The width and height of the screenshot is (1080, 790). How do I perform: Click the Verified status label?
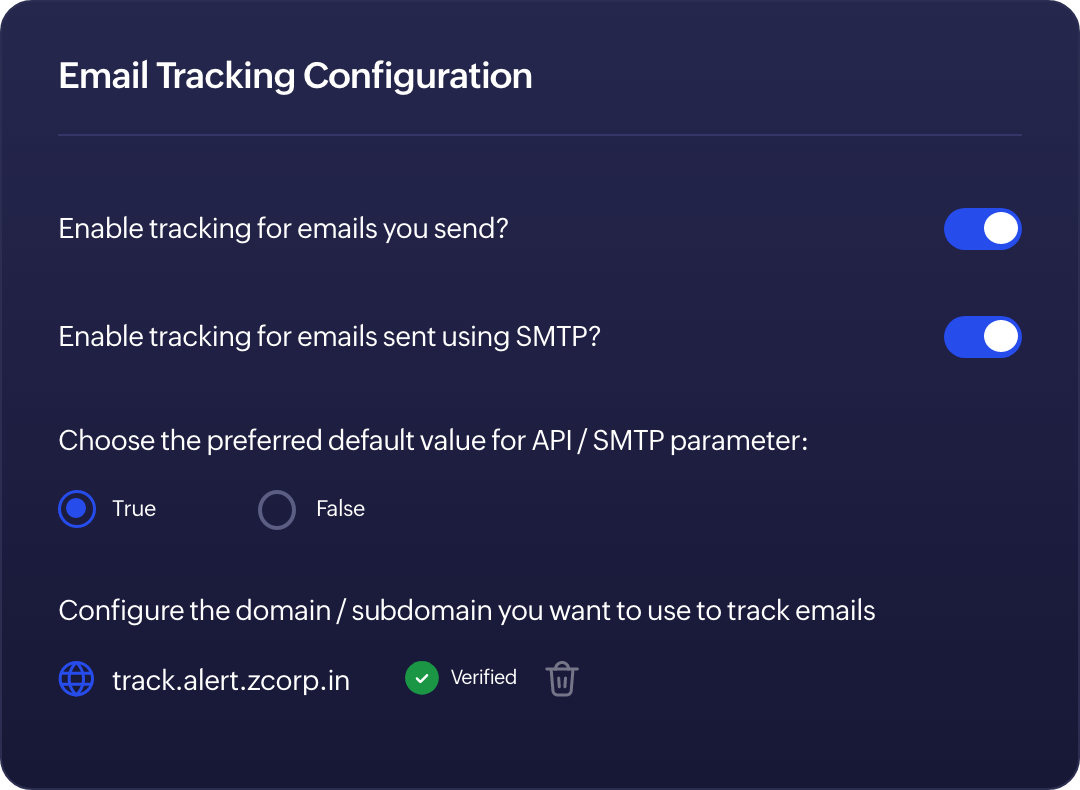pos(484,677)
